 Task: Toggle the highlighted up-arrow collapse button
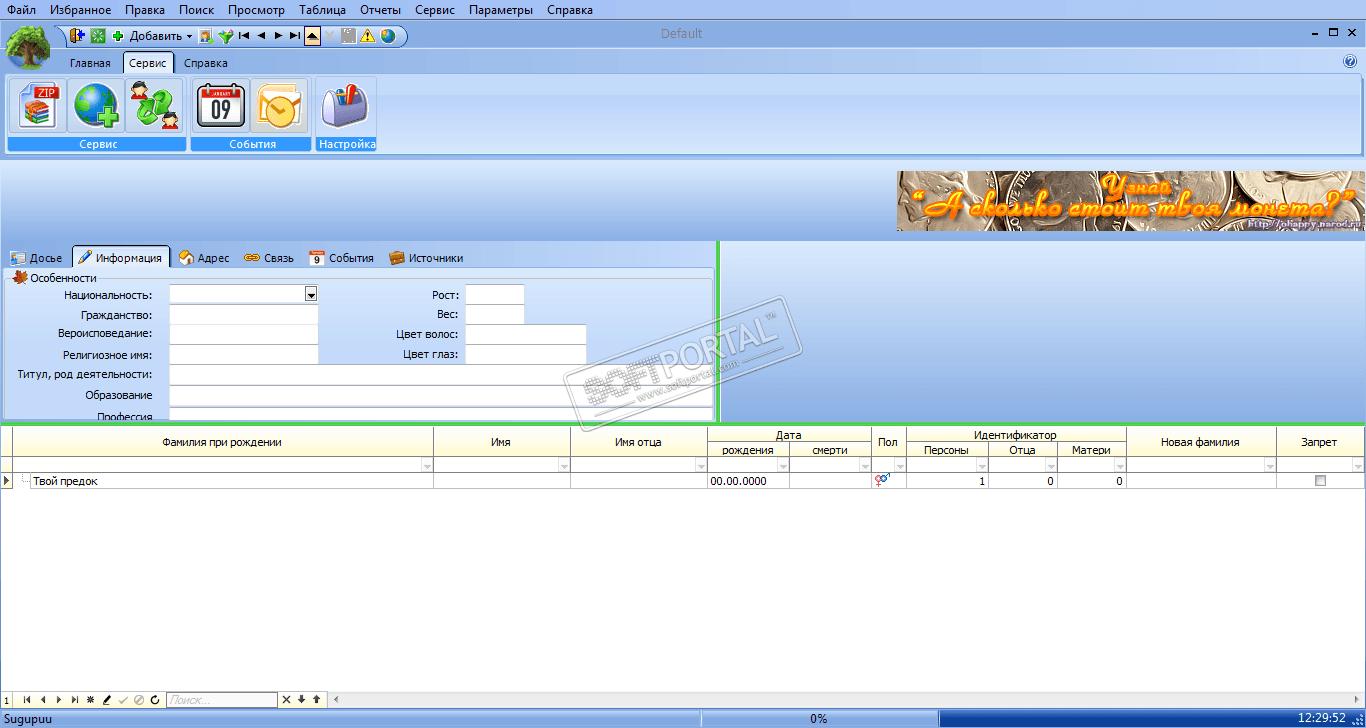click(x=312, y=36)
